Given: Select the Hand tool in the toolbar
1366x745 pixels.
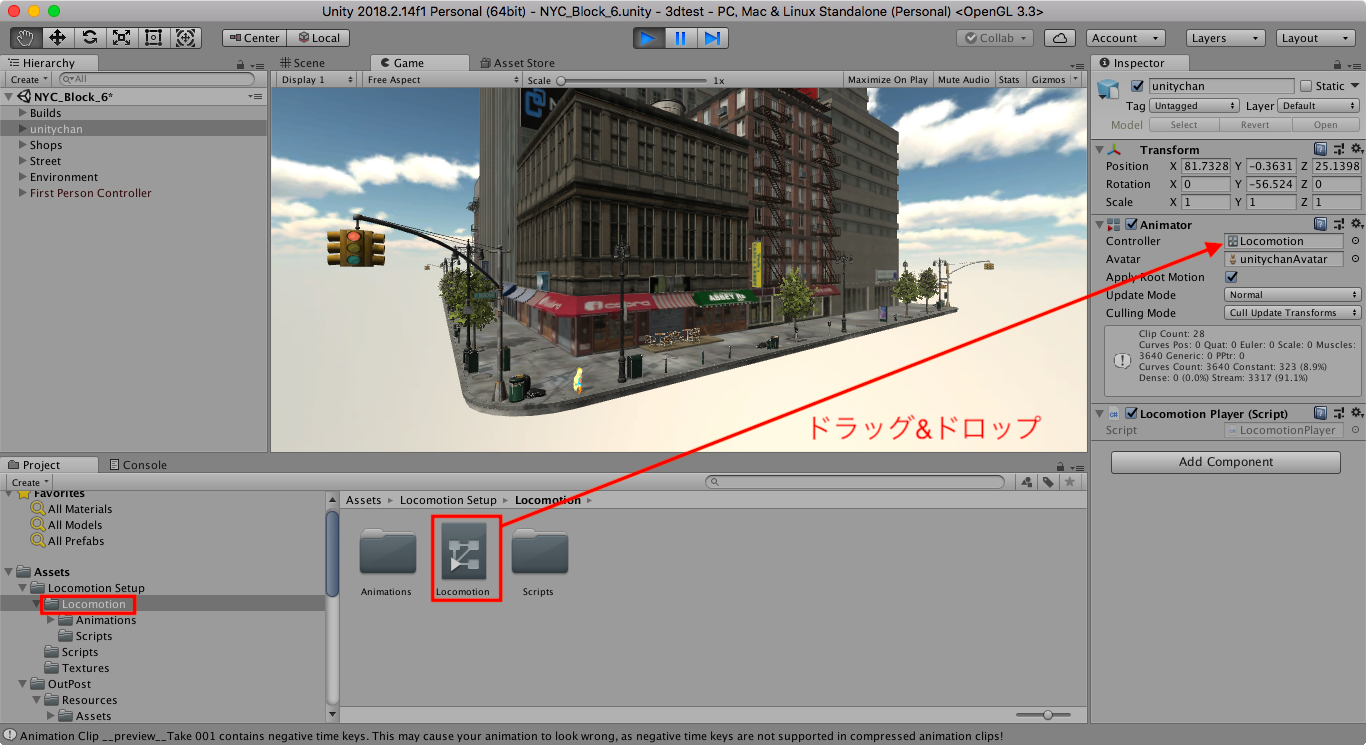Looking at the screenshot, I should point(26,38).
